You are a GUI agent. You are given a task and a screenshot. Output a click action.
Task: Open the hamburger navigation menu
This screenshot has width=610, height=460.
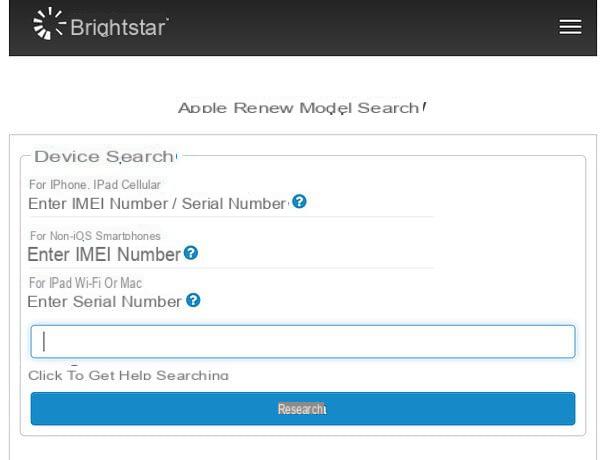[x=570, y=27]
